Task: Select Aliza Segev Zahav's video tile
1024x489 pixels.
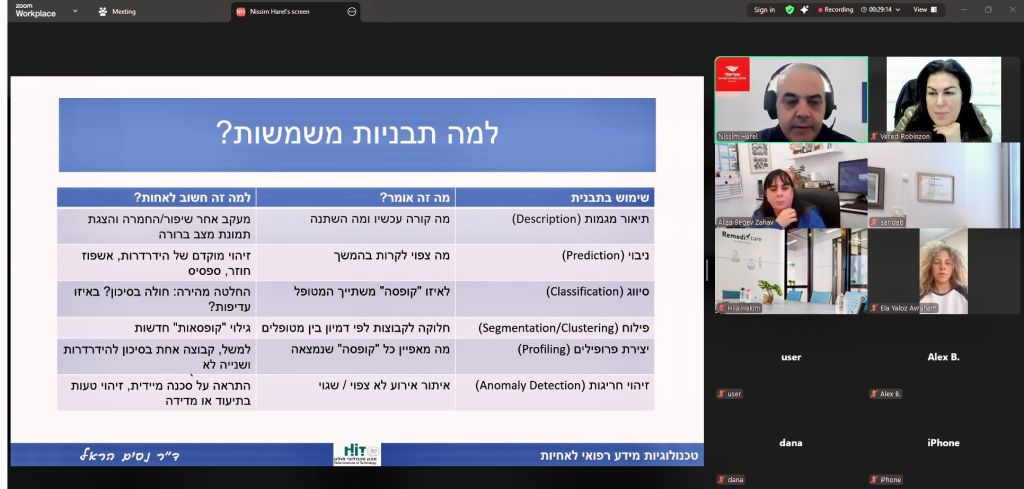Action: coord(790,185)
